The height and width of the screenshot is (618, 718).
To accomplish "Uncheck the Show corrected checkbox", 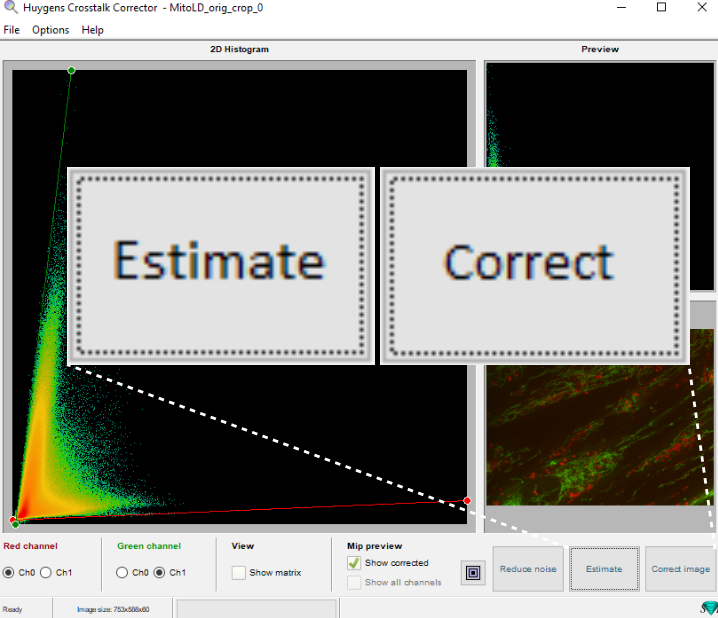I will [354, 563].
